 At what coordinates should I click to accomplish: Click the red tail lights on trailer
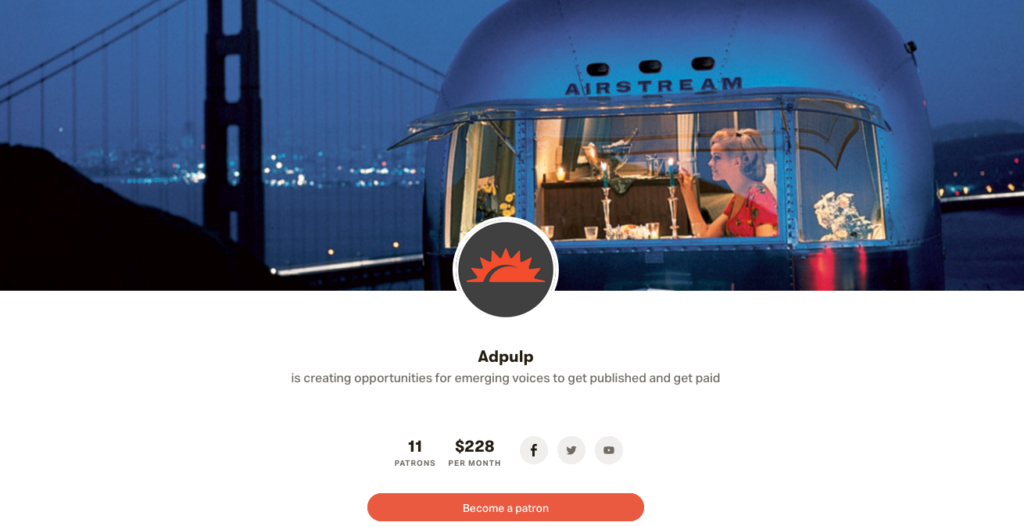click(x=842, y=268)
